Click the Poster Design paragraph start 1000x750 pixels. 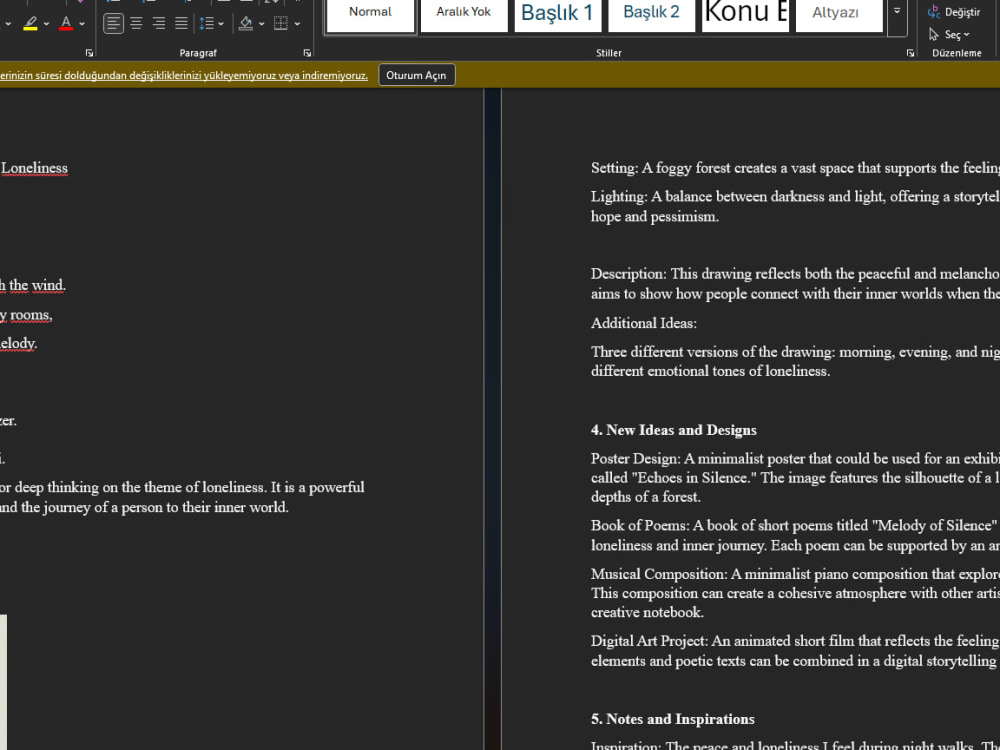[x=634, y=459]
